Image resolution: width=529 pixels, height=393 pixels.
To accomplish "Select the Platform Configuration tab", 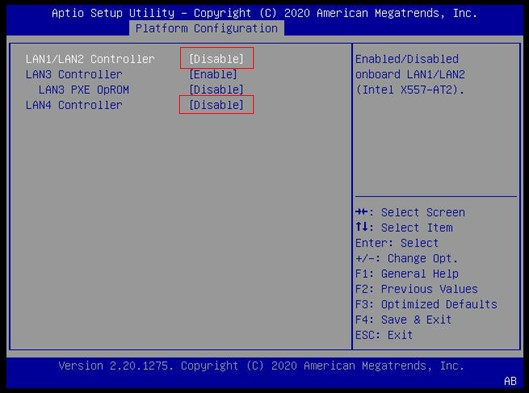I will pos(206,28).
